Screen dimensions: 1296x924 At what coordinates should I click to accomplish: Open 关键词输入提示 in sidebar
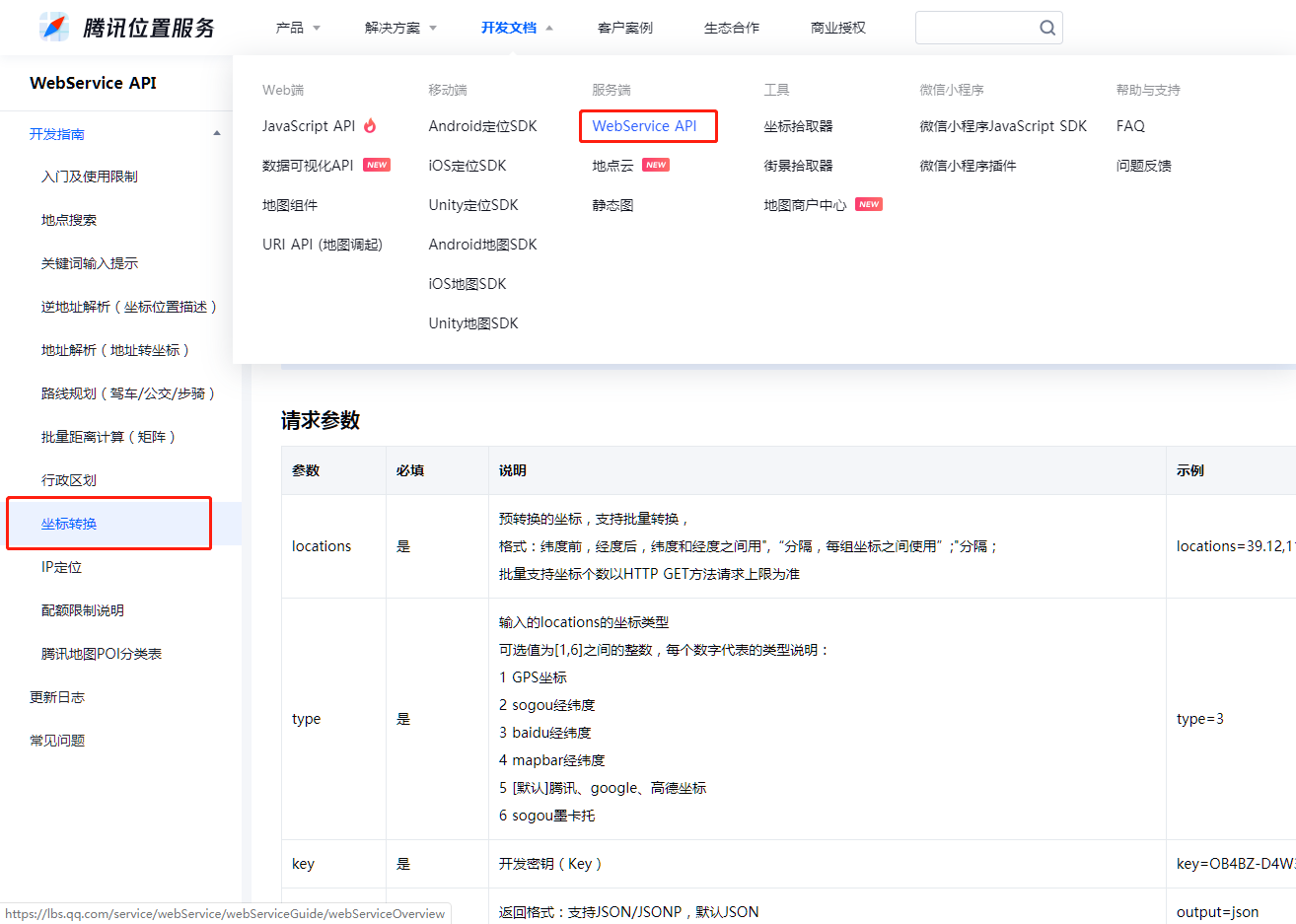tap(90, 263)
